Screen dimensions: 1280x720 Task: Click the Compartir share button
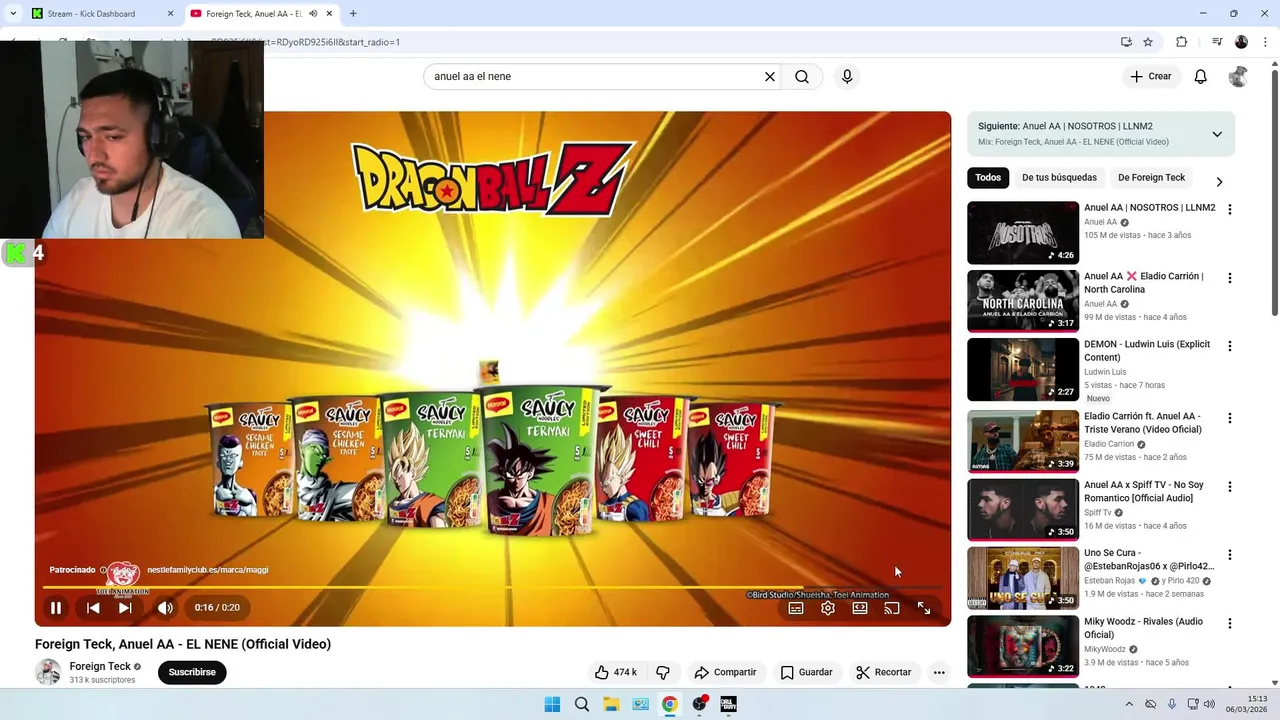pyautogui.click(x=726, y=672)
